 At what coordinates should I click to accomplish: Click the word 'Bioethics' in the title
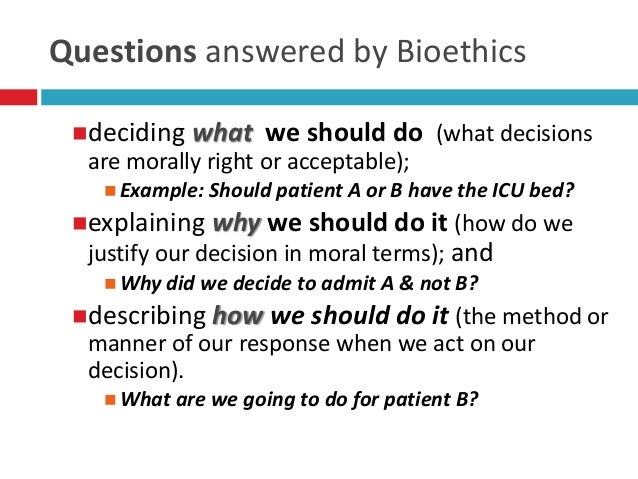[461, 51]
